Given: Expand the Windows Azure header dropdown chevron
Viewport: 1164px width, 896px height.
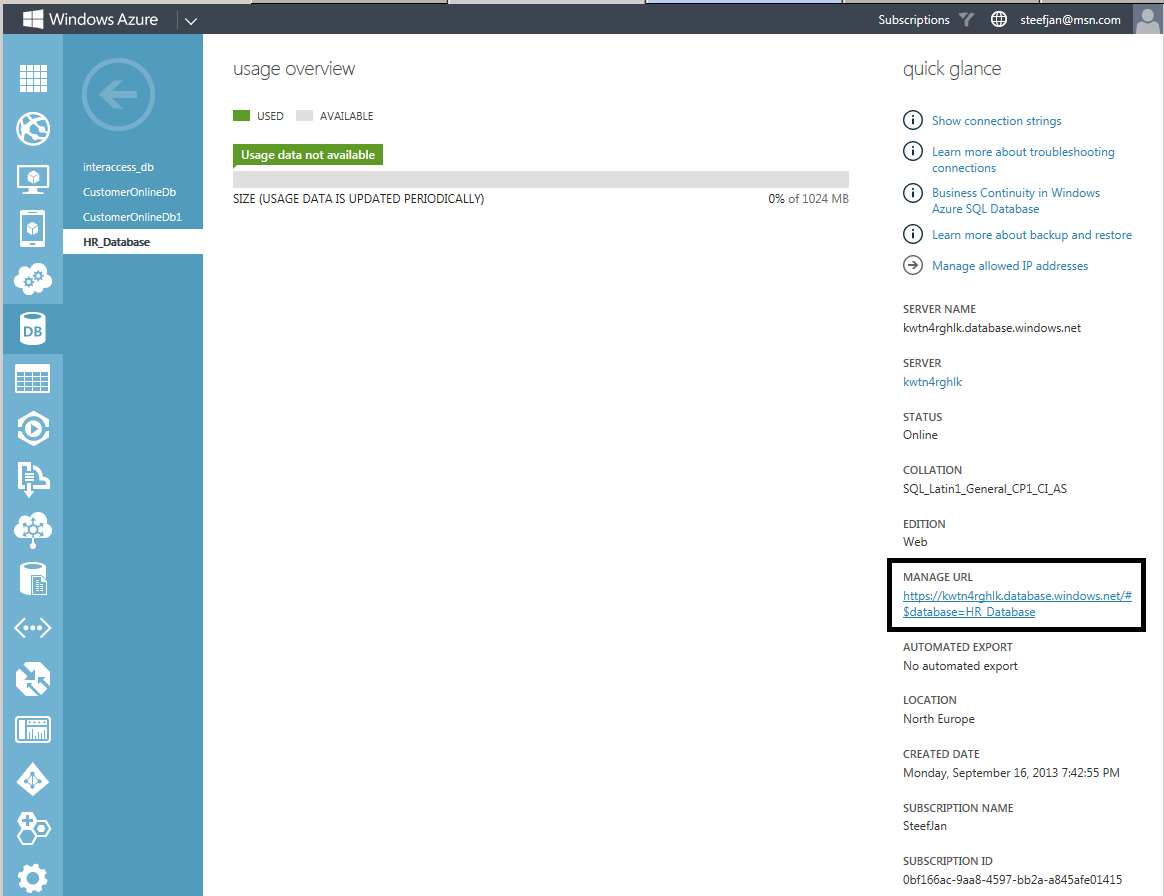Looking at the screenshot, I should pos(191,21).
